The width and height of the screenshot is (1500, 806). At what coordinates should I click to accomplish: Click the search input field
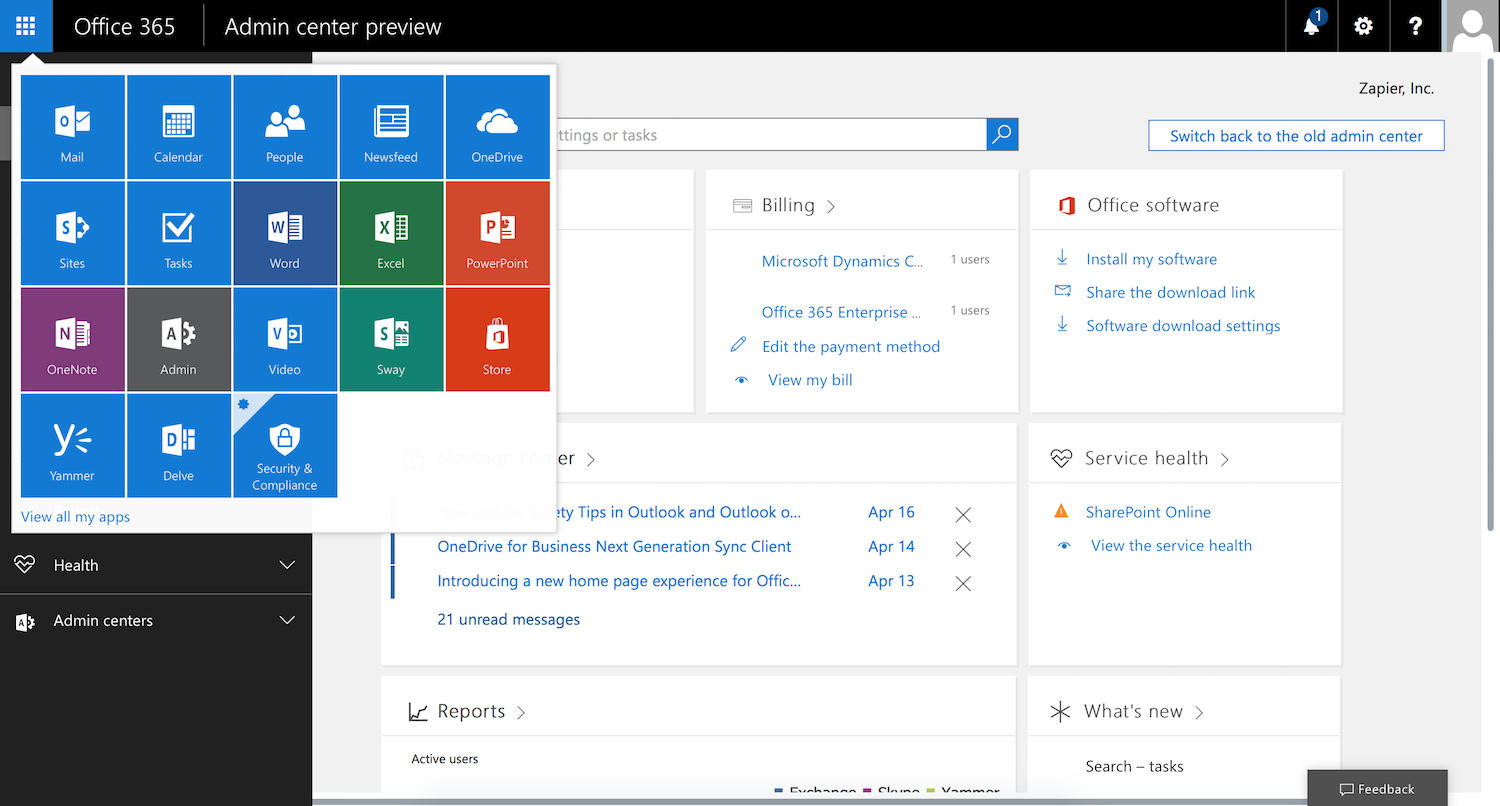[x=770, y=135]
